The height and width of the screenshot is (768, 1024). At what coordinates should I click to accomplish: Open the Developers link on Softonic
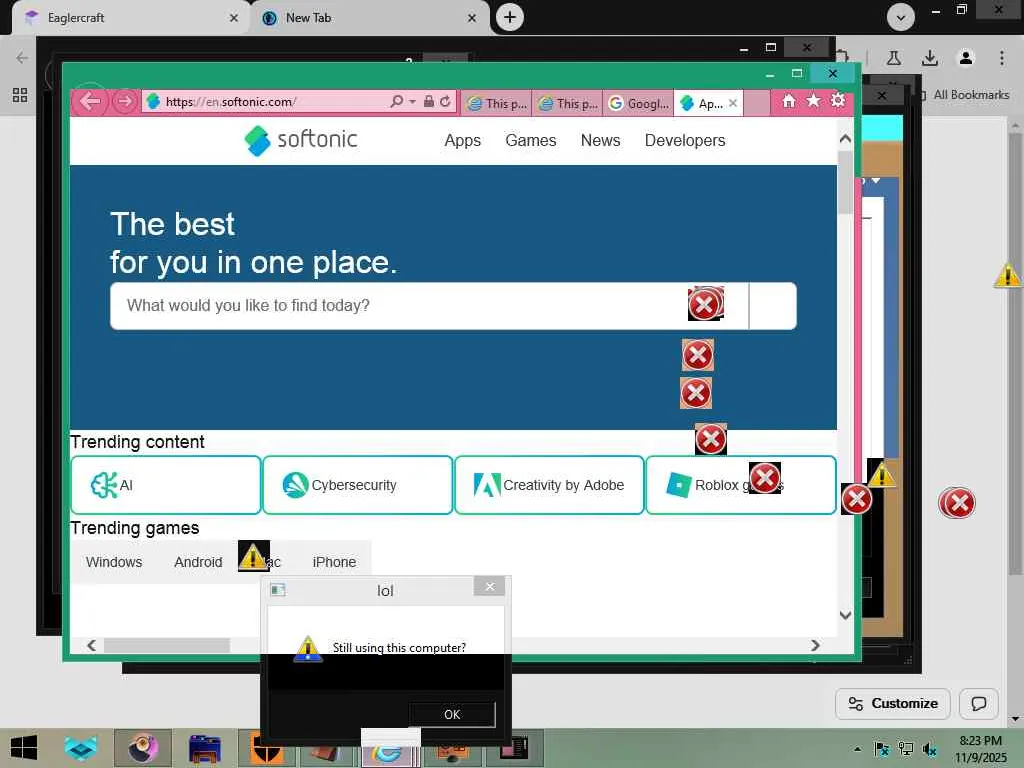pos(685,140)
